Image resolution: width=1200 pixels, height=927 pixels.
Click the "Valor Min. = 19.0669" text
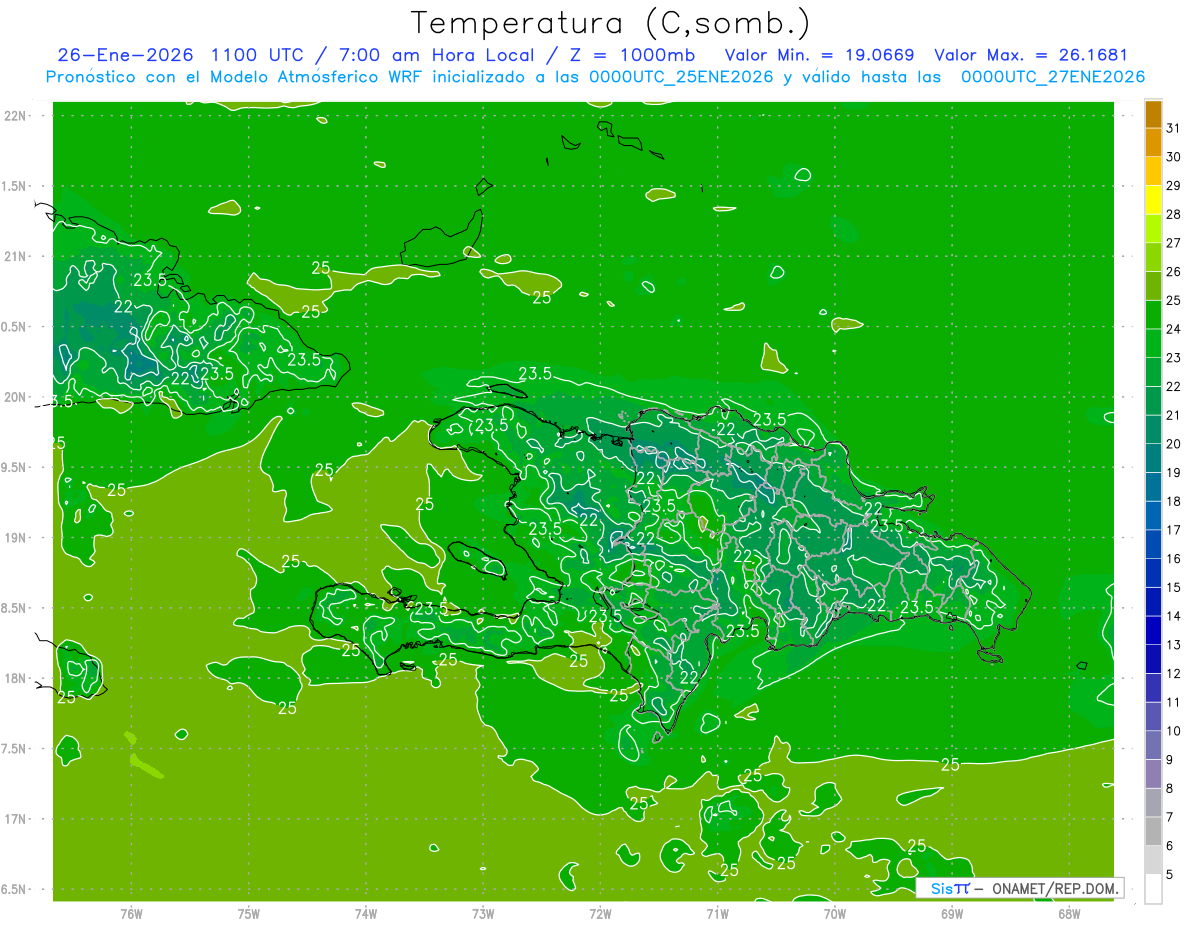(x=820, y=55)
